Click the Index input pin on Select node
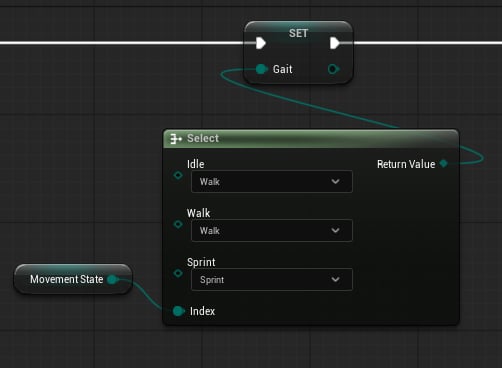 coord(179,311)
